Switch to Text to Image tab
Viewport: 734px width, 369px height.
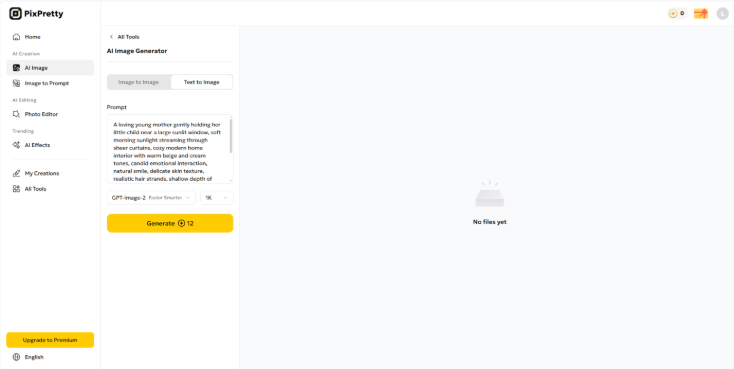(x=202, y=82)
